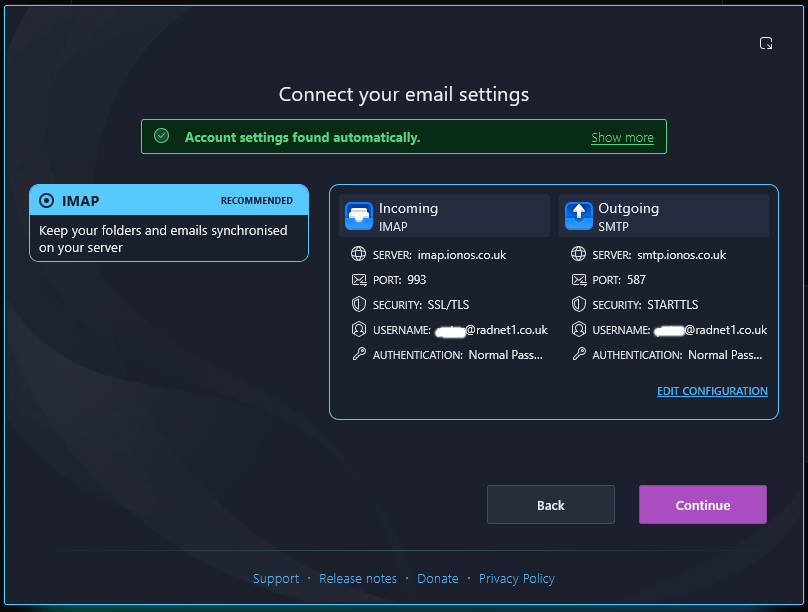The width and height of the screenshot is (808, 612).
Task: Click the Outgoing SMTP upload arrow icon
Action: (579, 216)
